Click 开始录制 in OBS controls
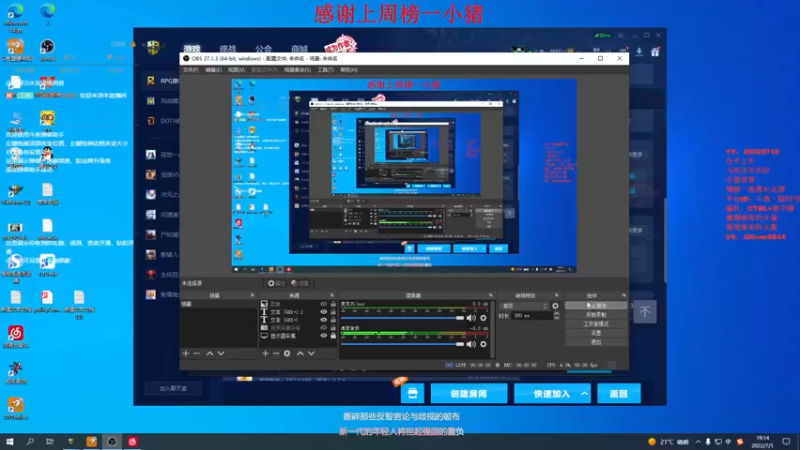Image resolution: width=800 pixels, height=450 pixels. point(596,315)
